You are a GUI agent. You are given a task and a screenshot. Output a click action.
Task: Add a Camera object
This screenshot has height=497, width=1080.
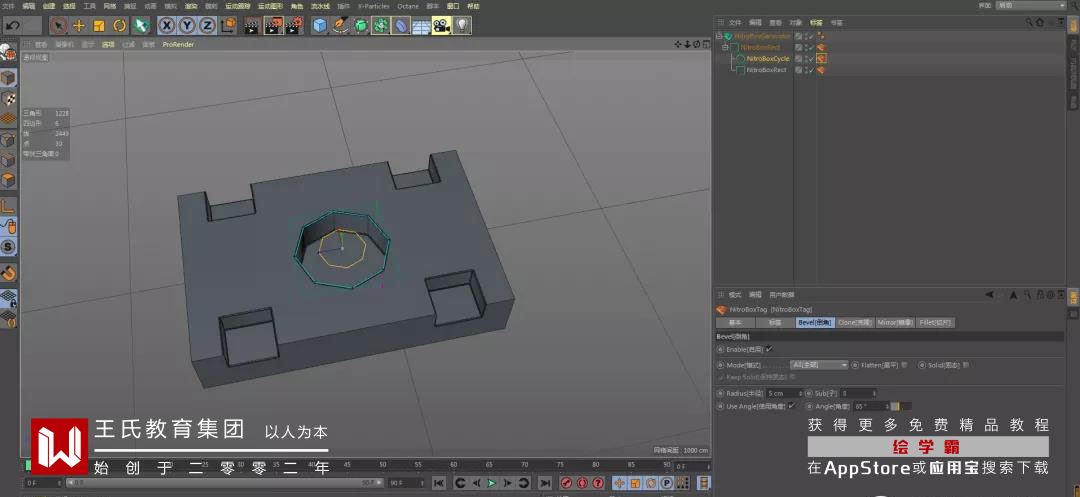click(441, 26)
